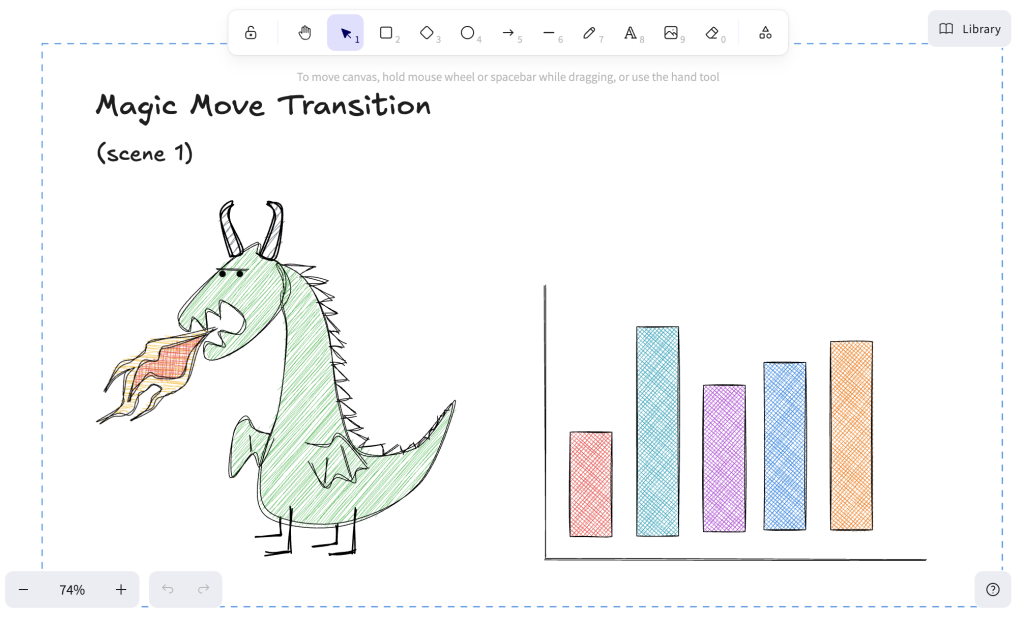Select the Rectangle tool
The height and width of the screenshot is (617, 1024).
387,32
